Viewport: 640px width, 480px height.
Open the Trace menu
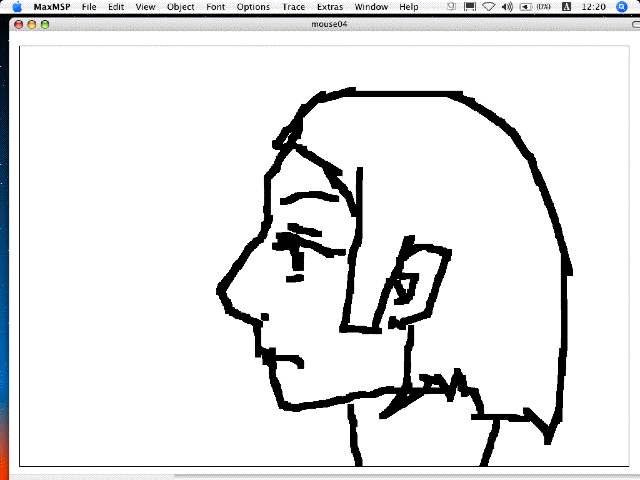293,7
